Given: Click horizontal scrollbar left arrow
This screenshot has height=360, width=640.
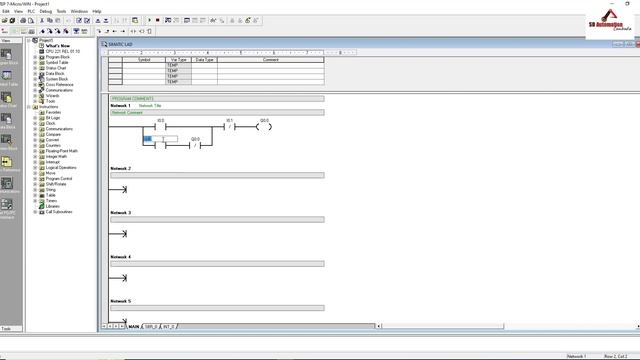Looking at the screenshot, I should click(378, 326).
